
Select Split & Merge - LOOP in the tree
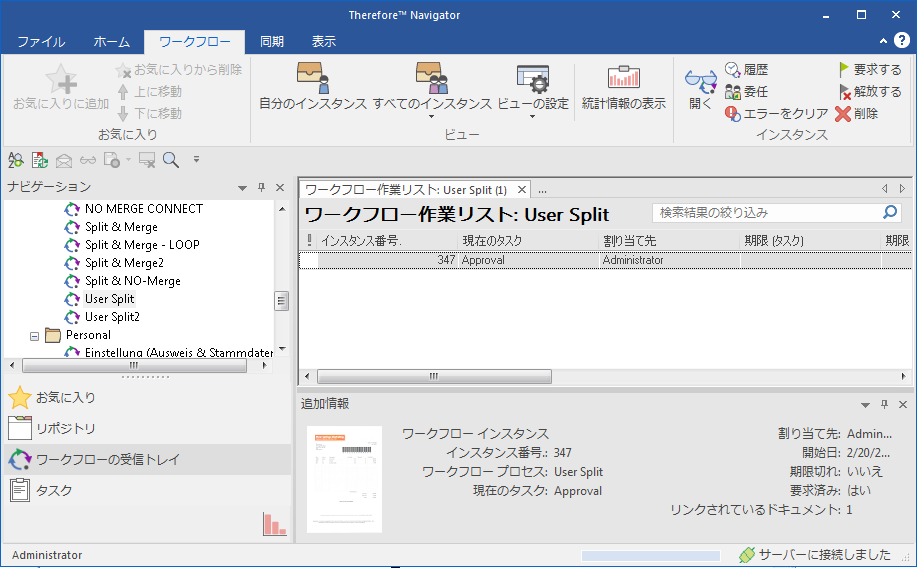(142, 245)
